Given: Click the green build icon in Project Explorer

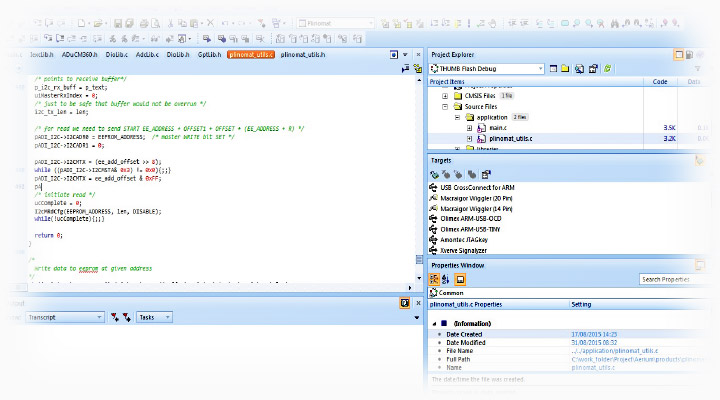Looking at the screenshot, I should click(x=607, y=69).
